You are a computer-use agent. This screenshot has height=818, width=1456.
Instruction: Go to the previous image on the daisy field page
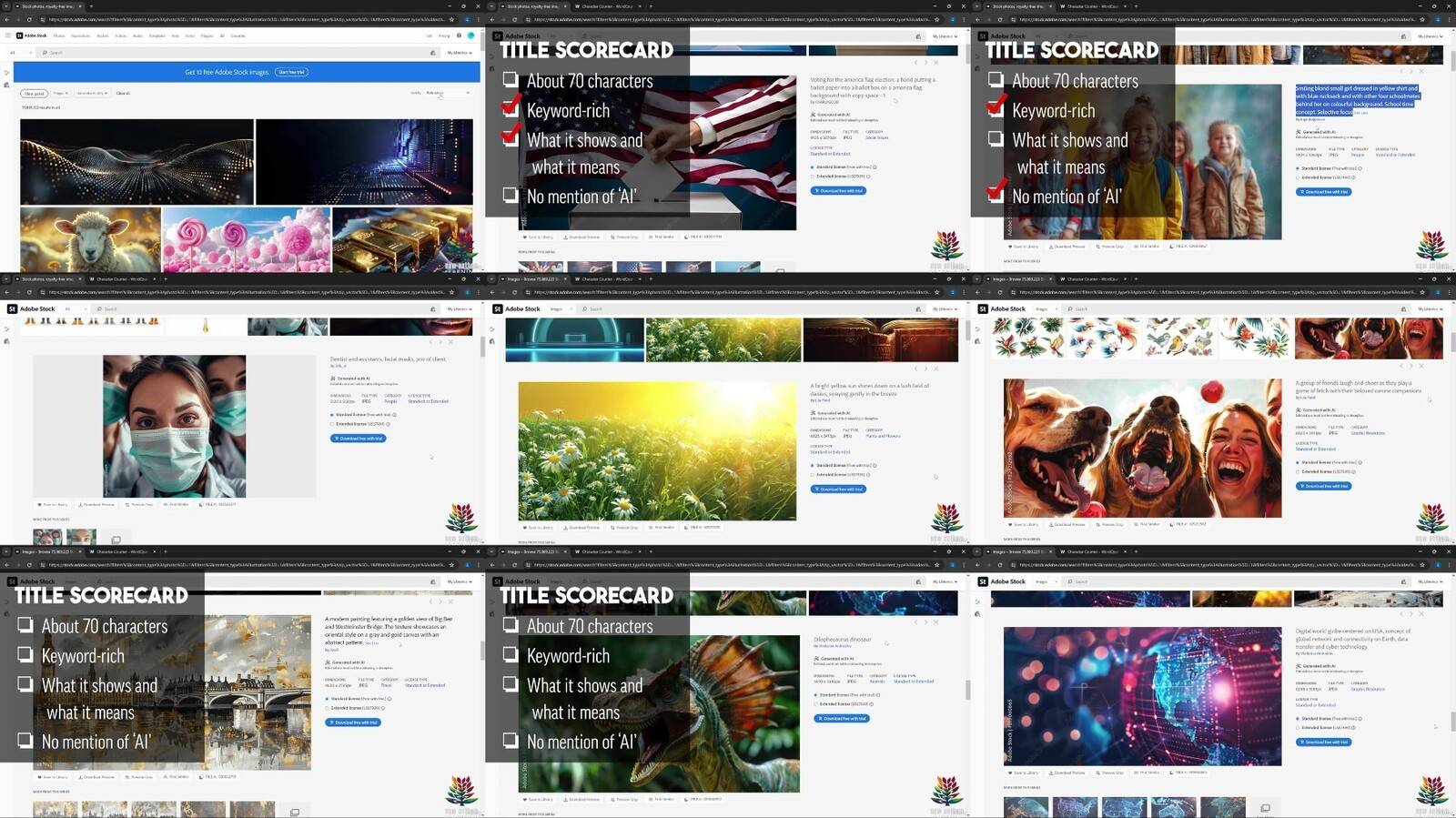(x=916, y=369)
